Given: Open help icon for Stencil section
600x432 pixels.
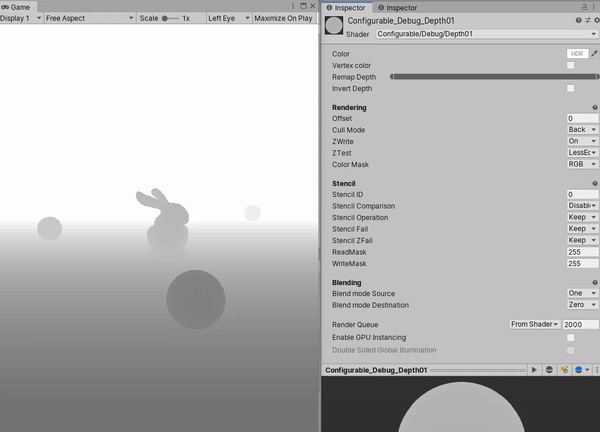Looking at the screenshot, I should [x=595, y=184].
